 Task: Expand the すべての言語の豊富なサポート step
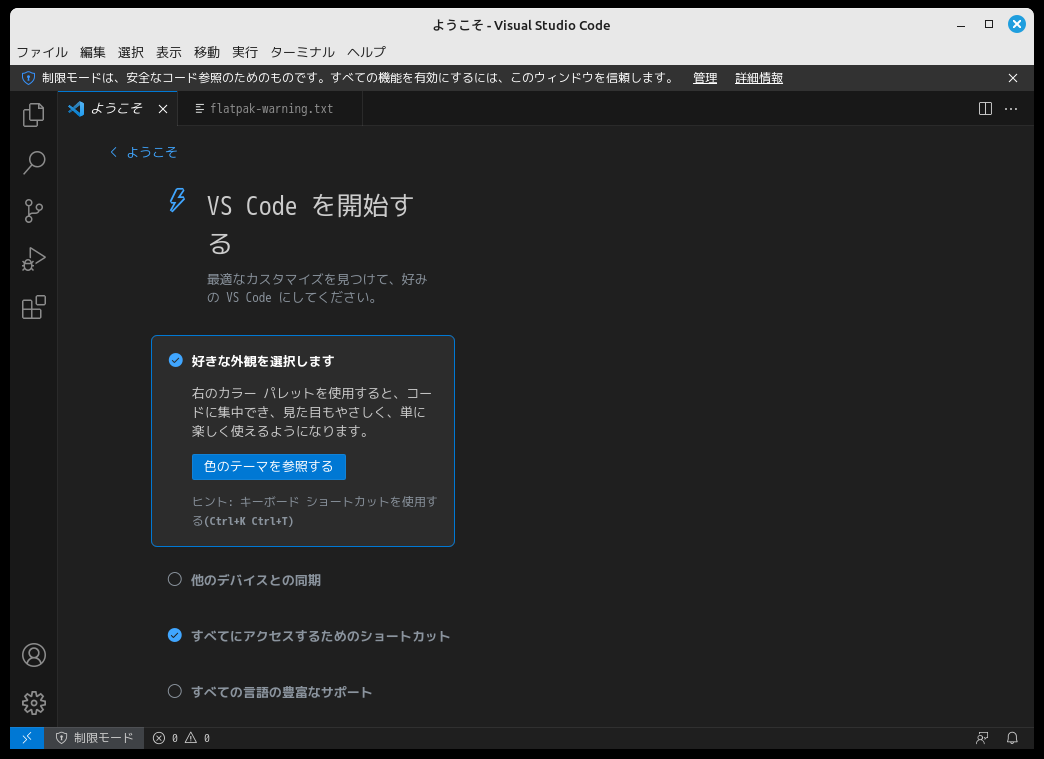pos(281,692)
